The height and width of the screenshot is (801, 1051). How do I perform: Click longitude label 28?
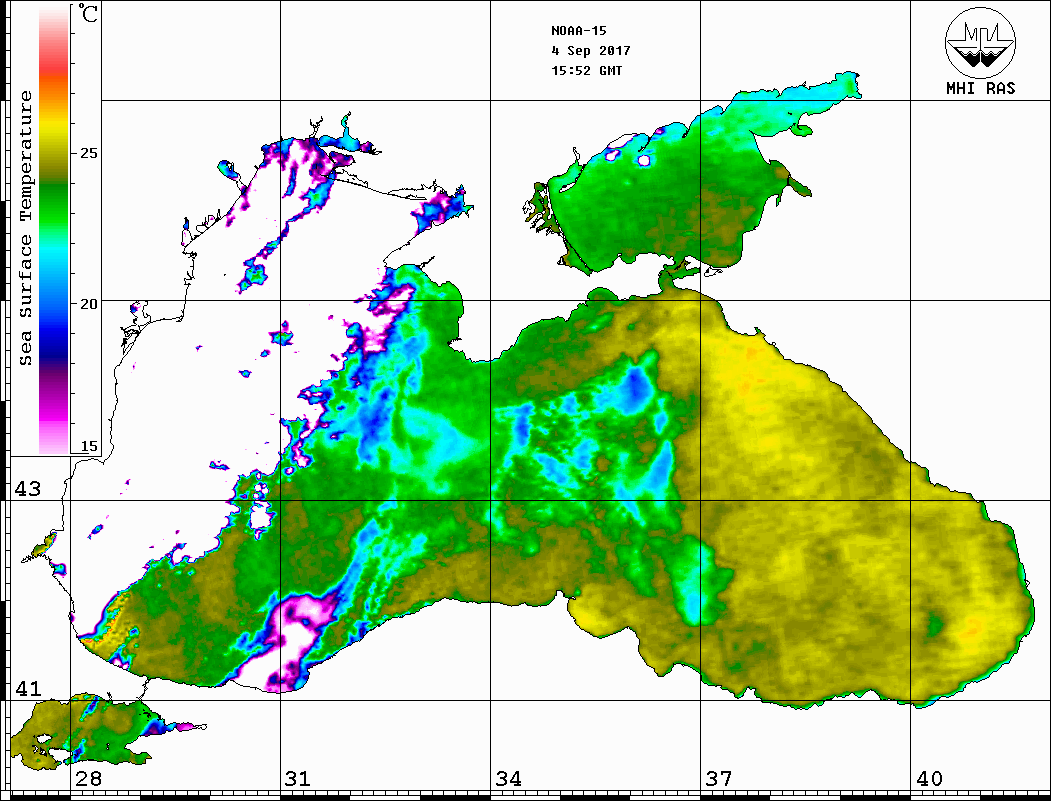[88, 779]
